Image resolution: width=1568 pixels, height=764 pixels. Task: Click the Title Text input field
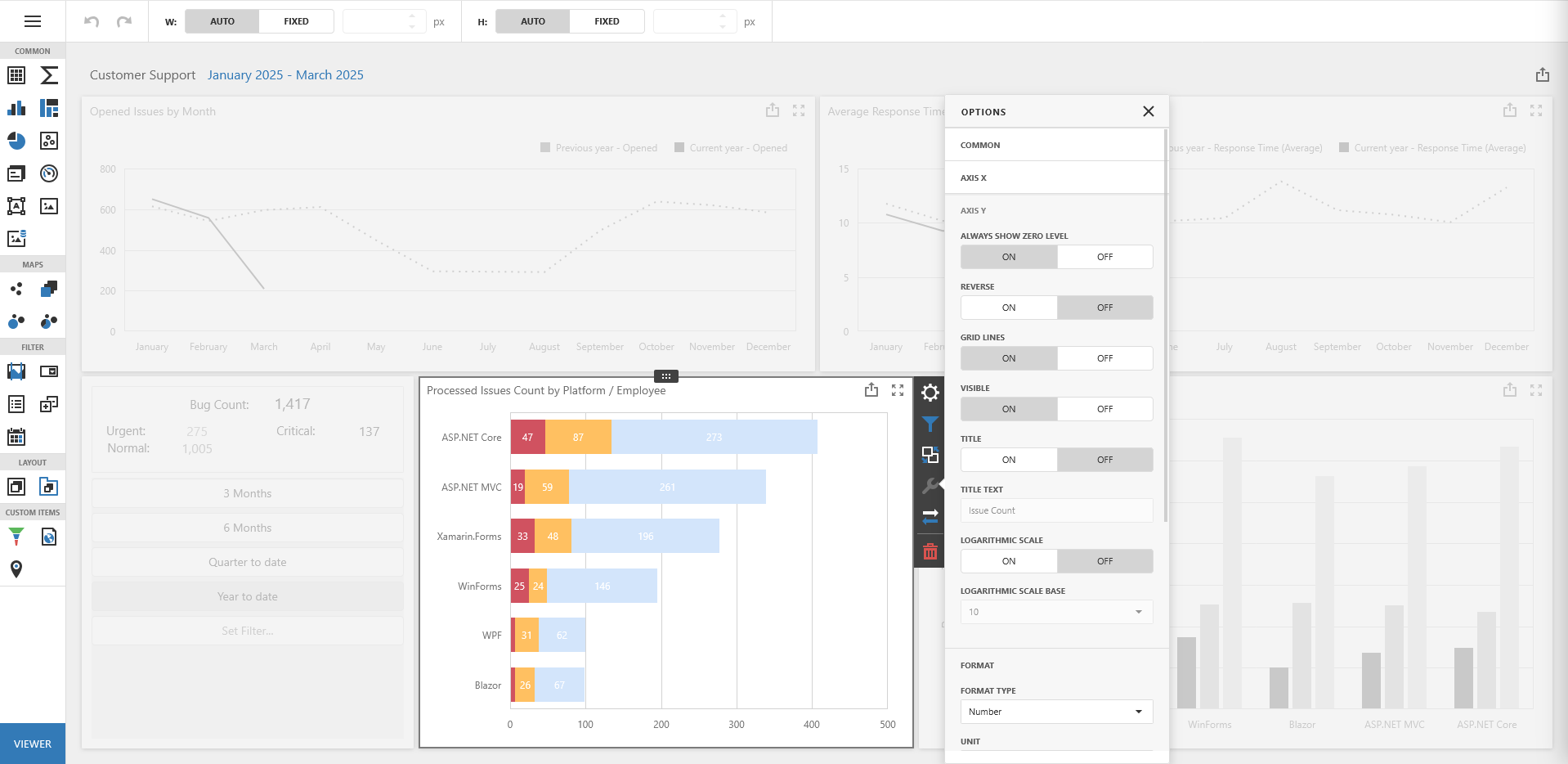[1056, 510]
